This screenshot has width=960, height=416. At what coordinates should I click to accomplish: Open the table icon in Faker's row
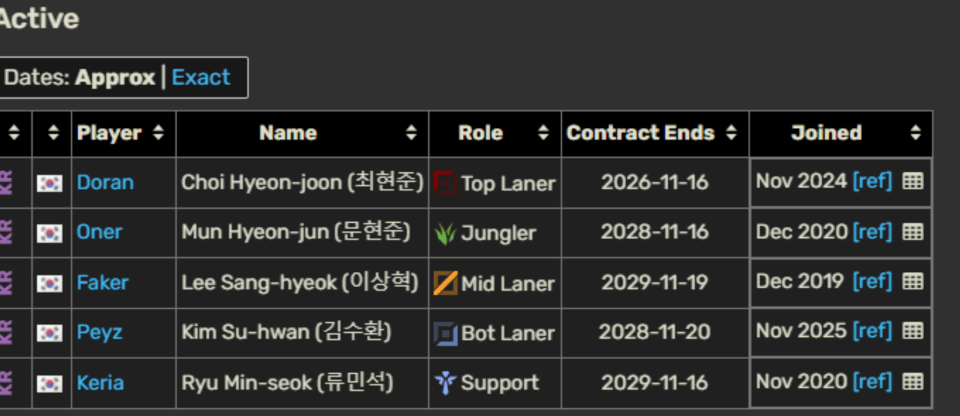(912, 281)
